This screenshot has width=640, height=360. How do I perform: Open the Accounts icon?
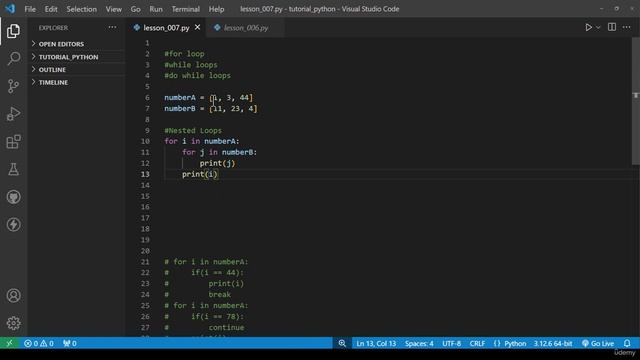13,296
